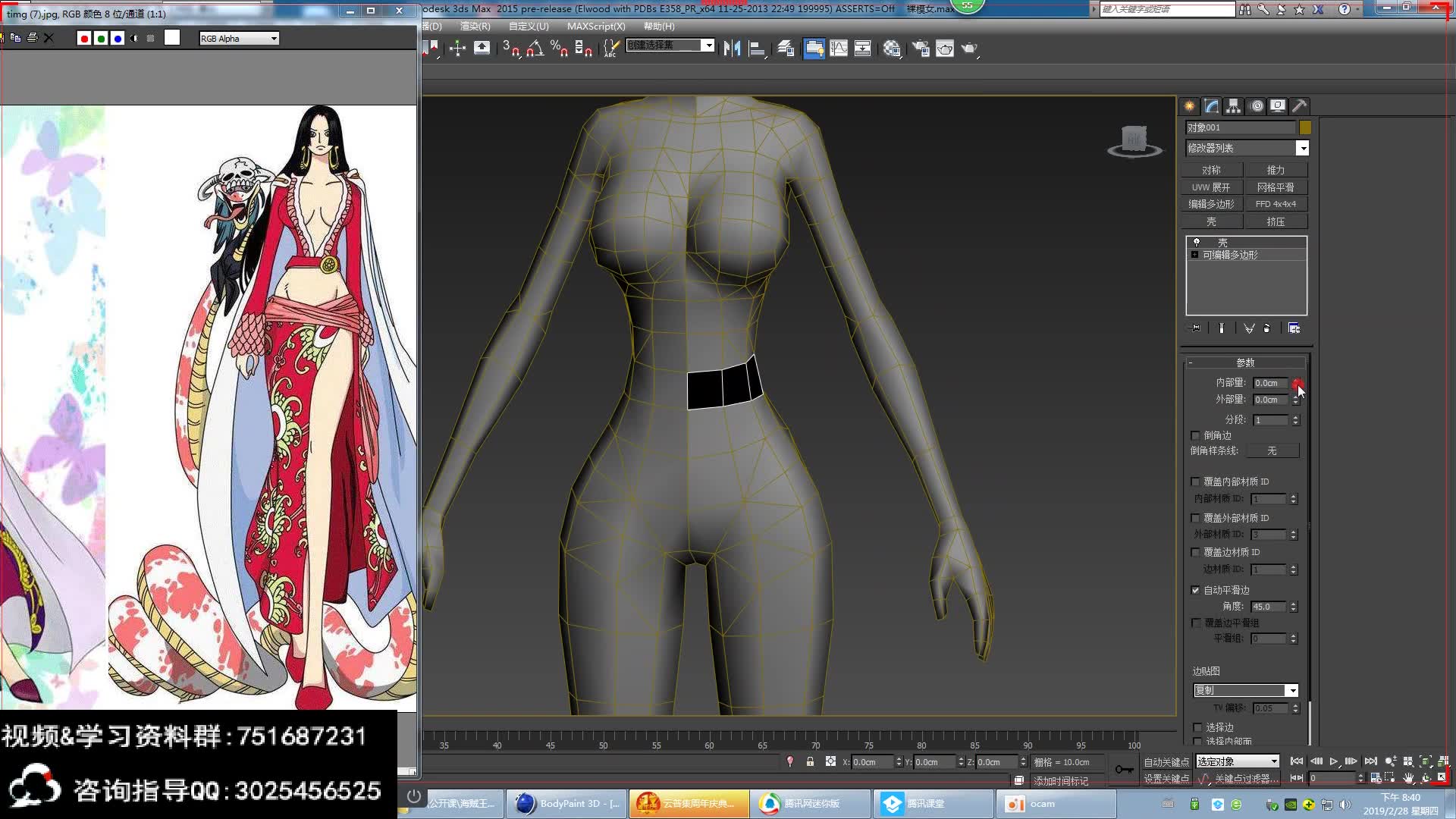1456x819 pixels.
Task: Open the Utilities hammer panel
Action: [x=1299, y=106]
